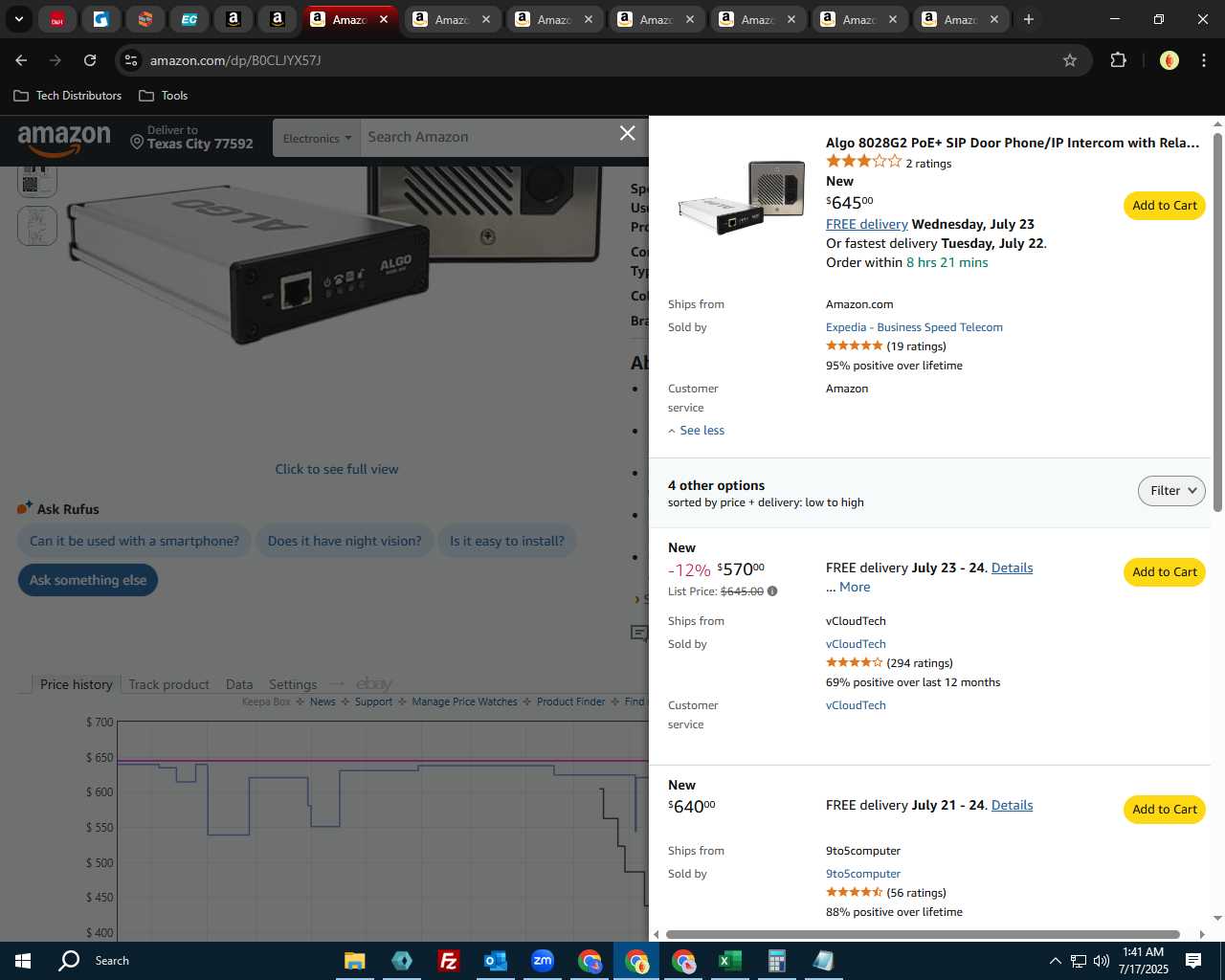Open Outlook from the taskbar

[495, 961]
